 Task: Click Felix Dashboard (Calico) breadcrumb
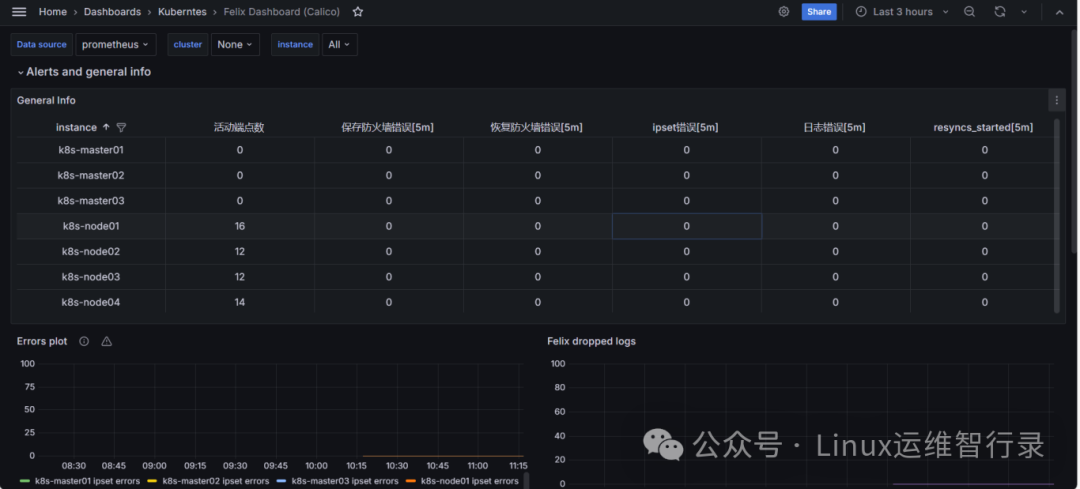[281, 12]
